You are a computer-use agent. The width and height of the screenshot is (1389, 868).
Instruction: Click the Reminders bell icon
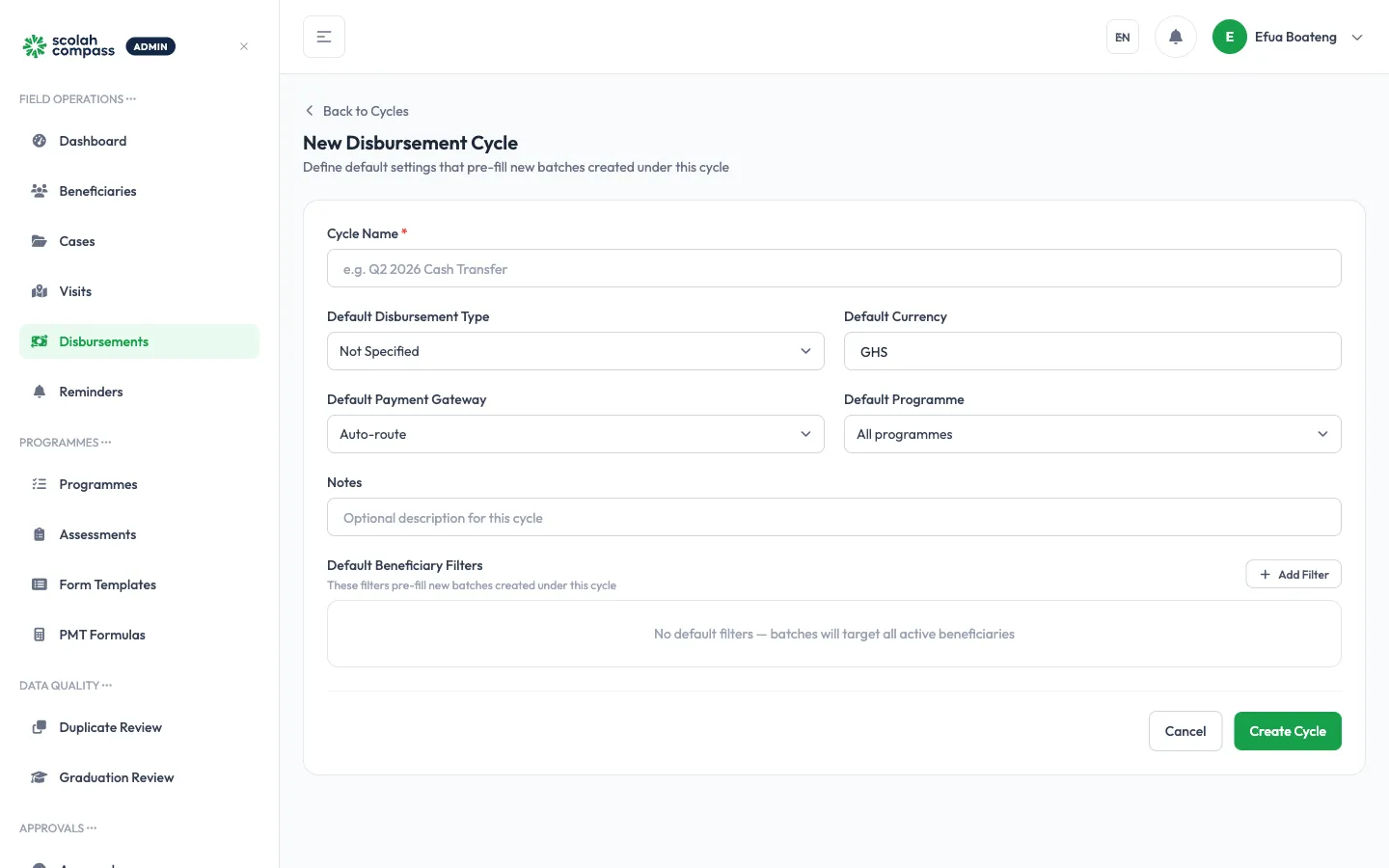tap(40, 392)
